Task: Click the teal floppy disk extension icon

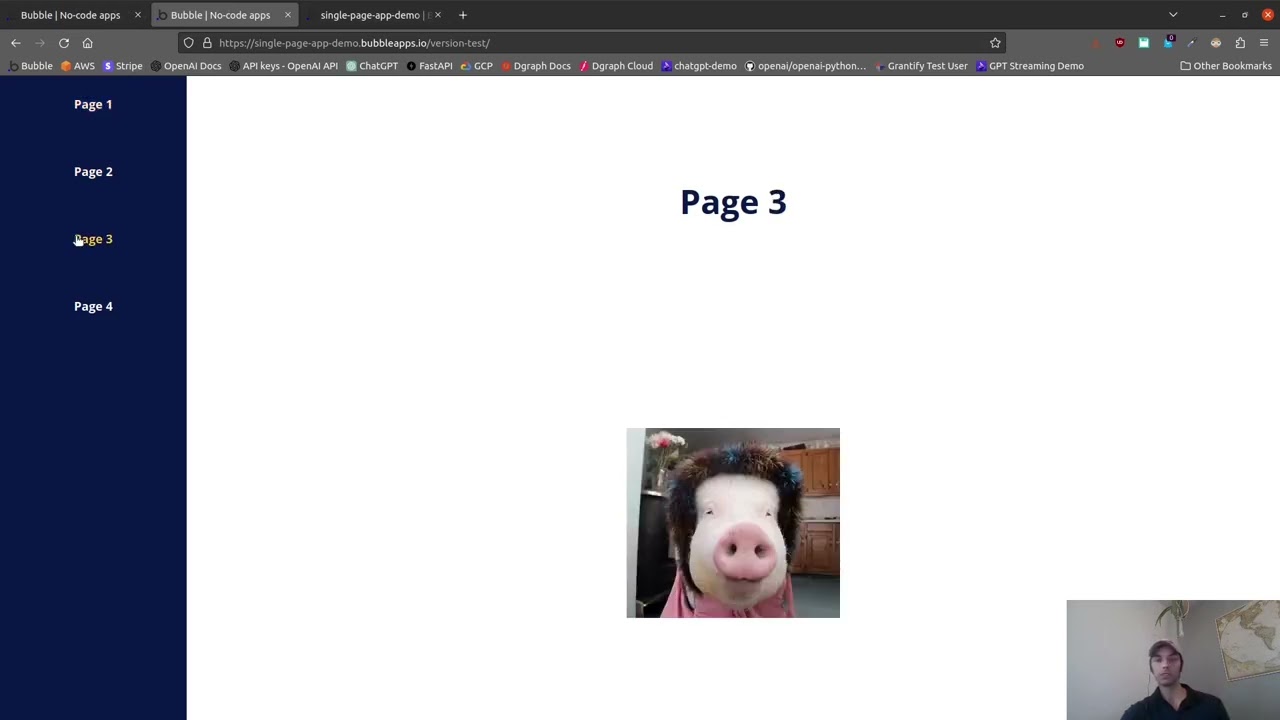Action: pos(1144,43)
